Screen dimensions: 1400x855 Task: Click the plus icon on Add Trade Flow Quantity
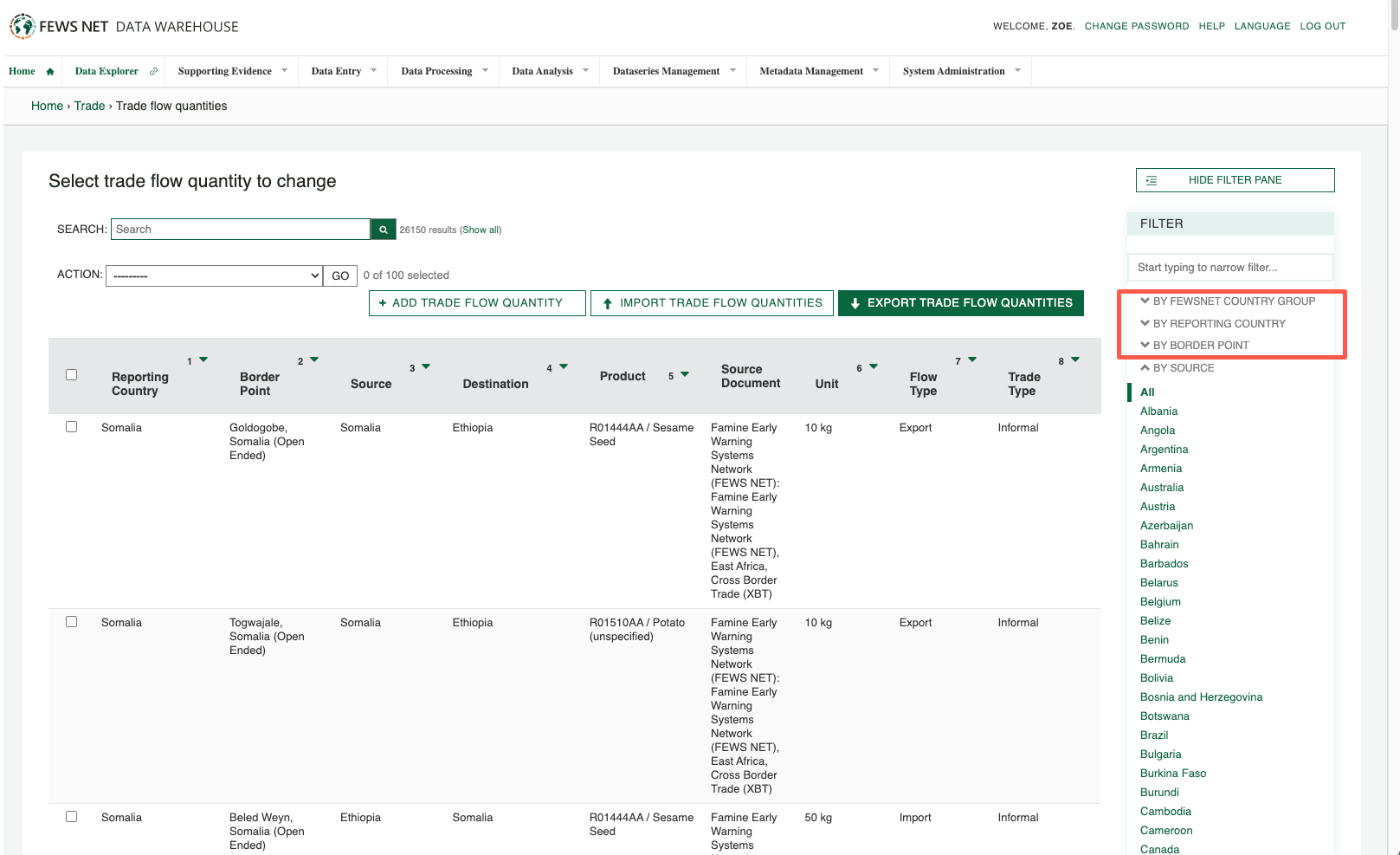[x=384, y=302]
